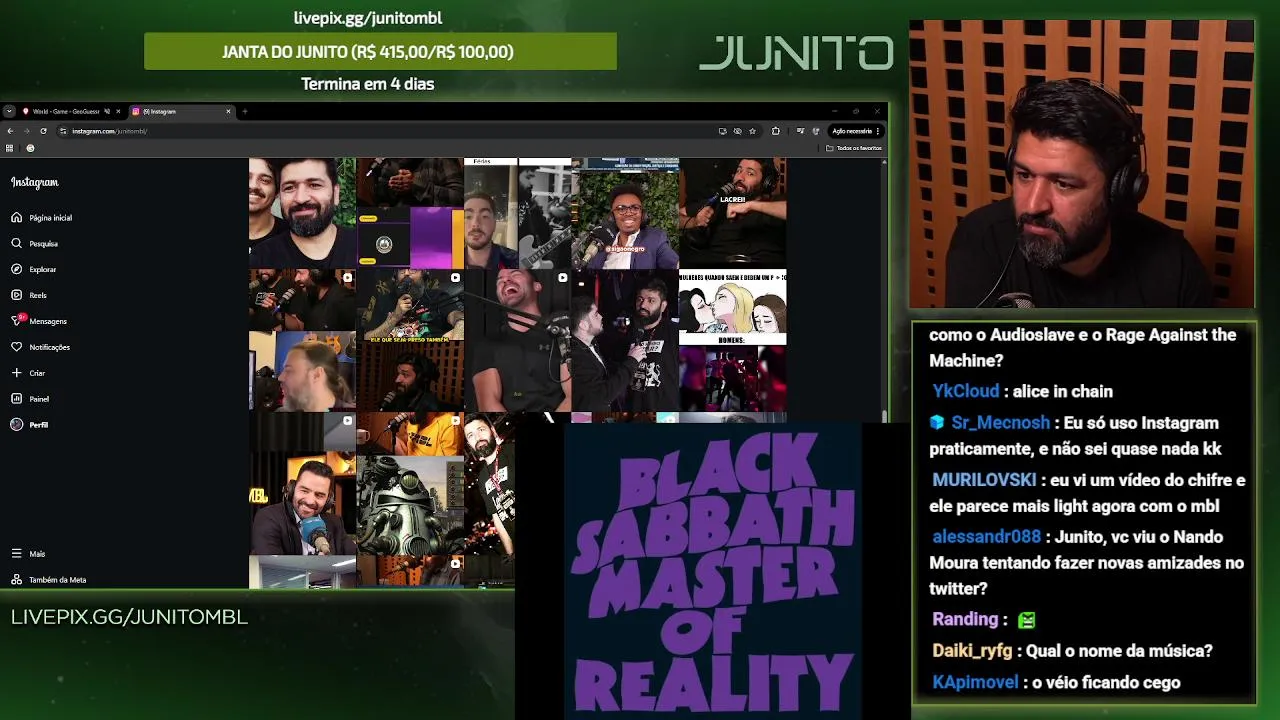
Task: Open the Explorar compass icon
Action: pyautogui.click(x=16, y=269)
